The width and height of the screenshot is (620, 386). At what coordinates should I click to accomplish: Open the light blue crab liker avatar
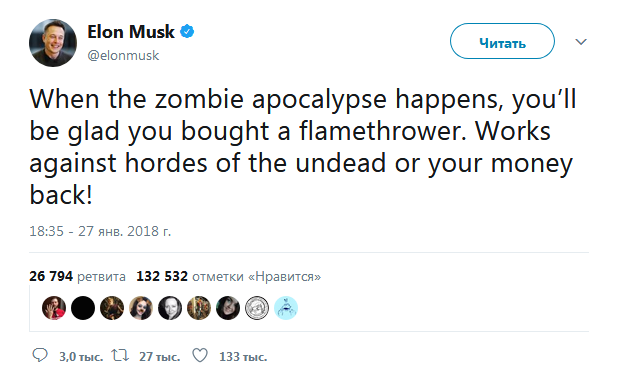click(x=286, y=308)
